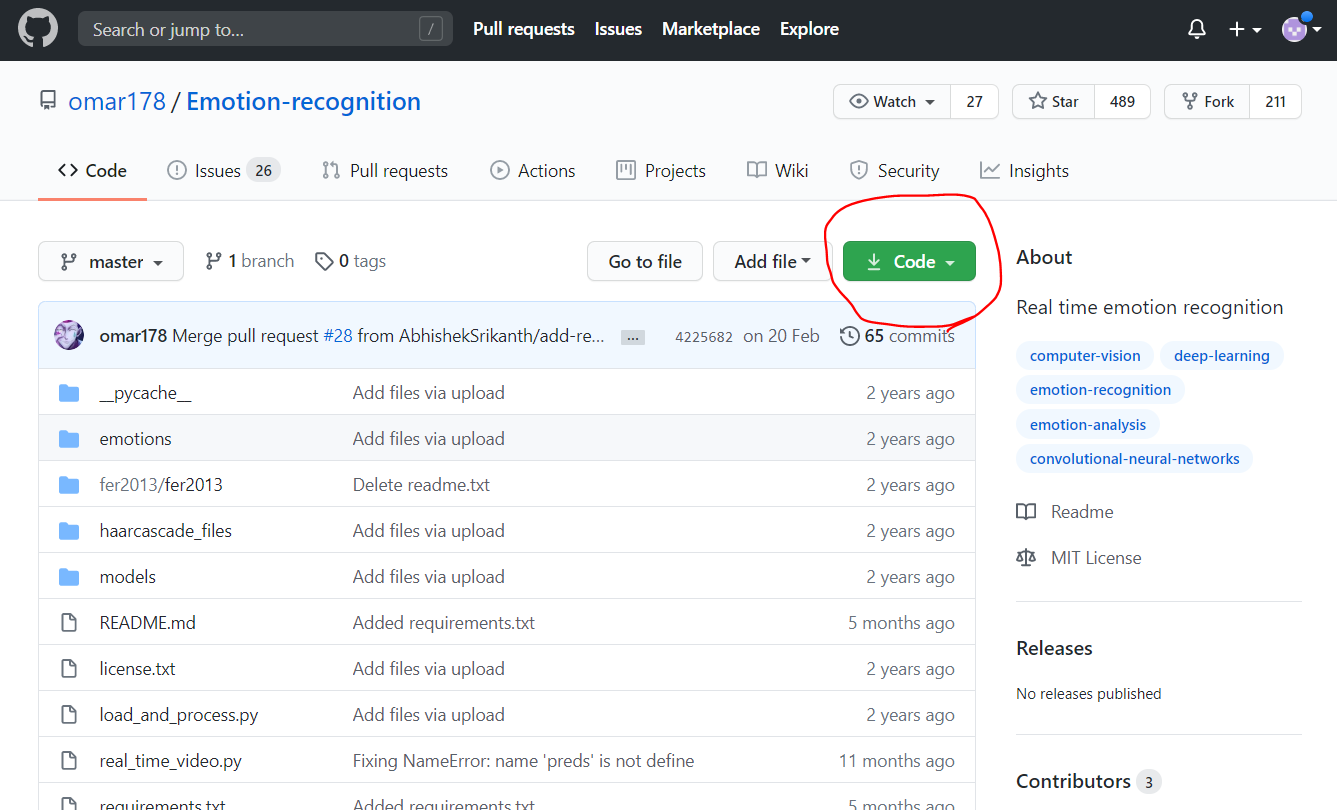Open the Emotion-recognition repository link
Viewport: 1337px width, 810px height.
[304, 102]
